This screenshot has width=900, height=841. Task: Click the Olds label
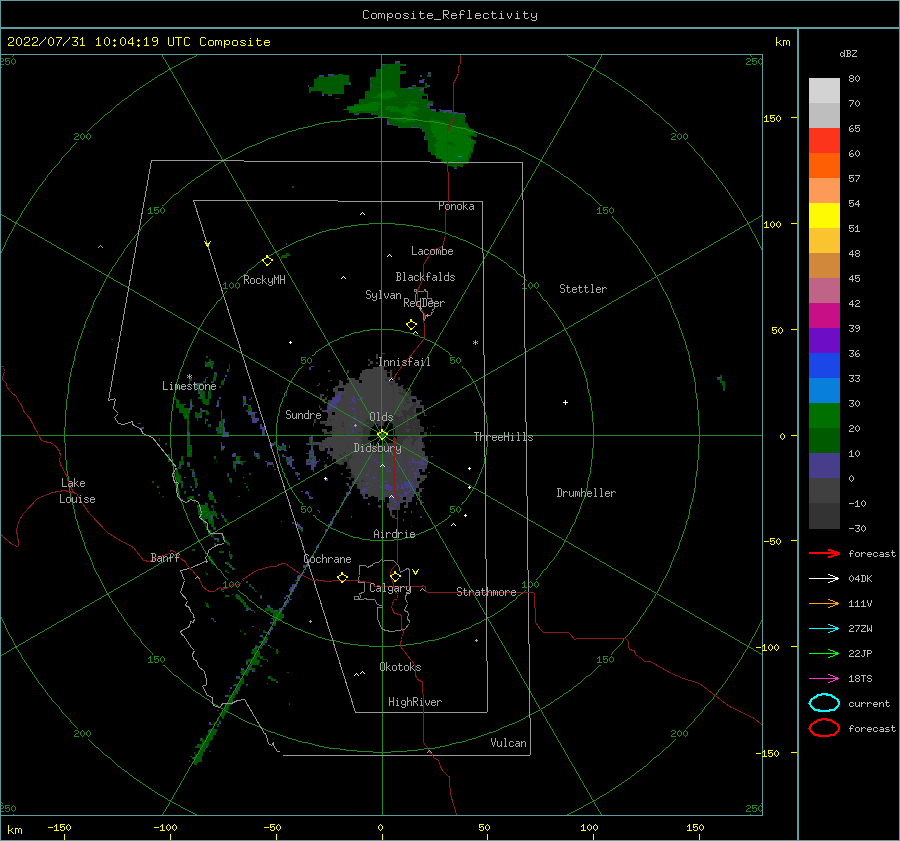(x=381, y=417)
